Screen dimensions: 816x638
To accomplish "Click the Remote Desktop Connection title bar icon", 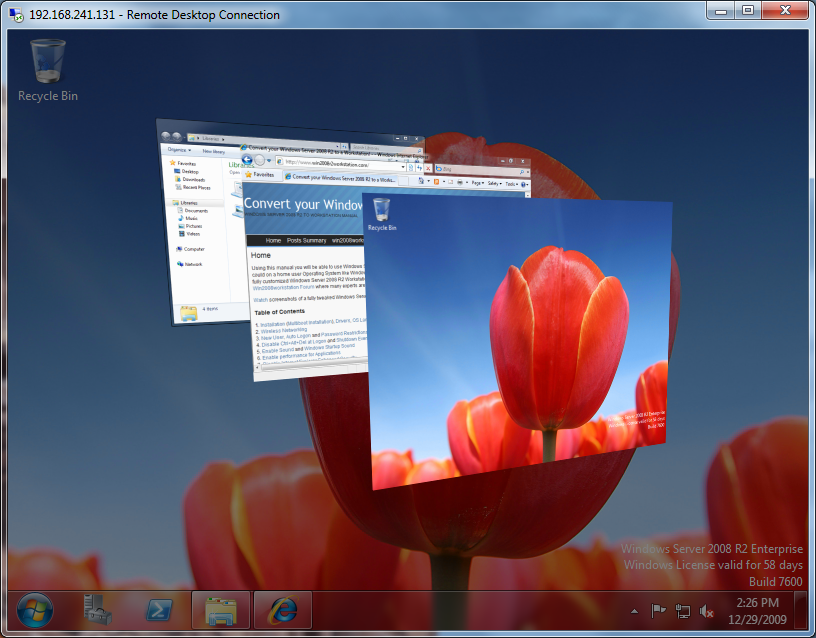I will [16, 15].
